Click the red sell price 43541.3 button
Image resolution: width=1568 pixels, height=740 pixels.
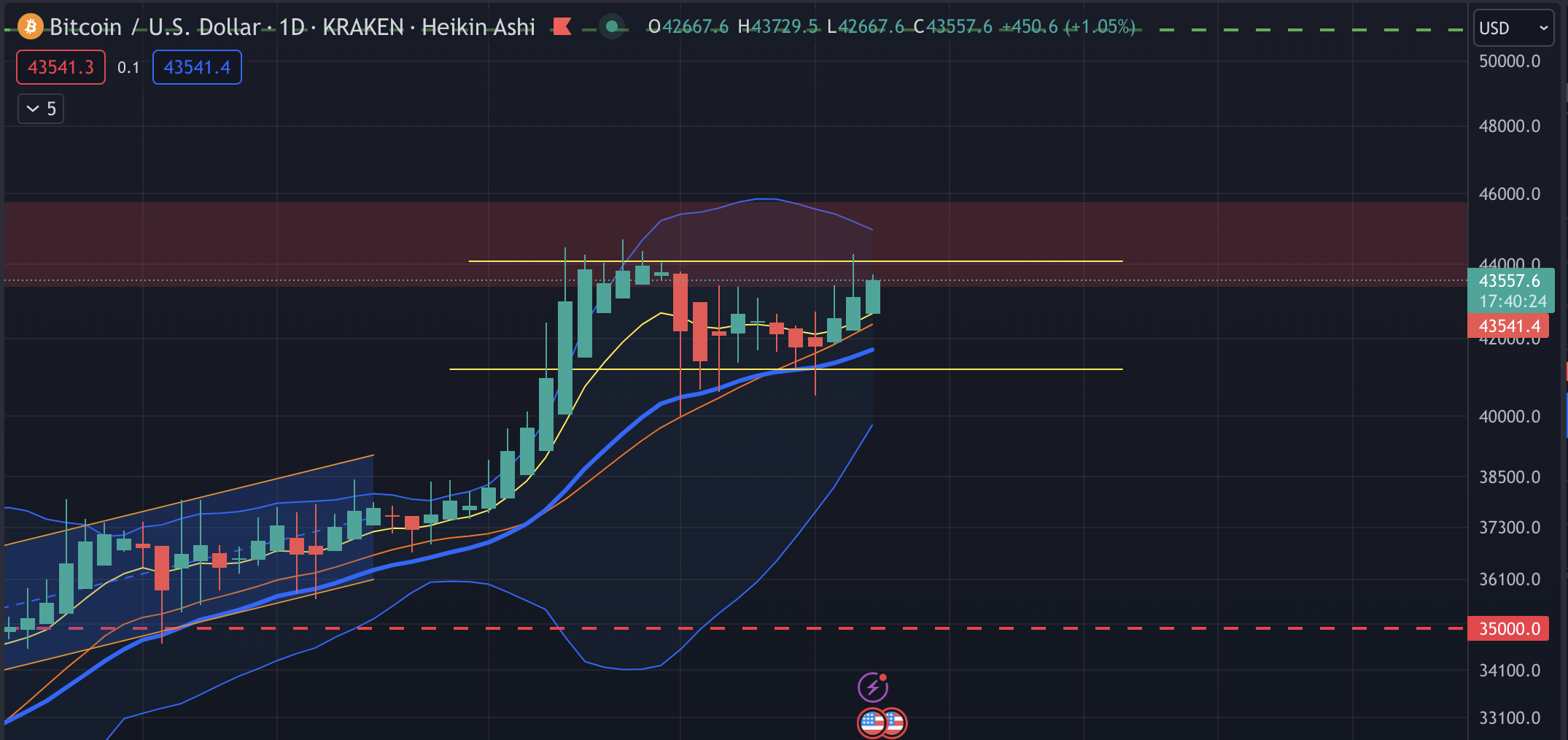click(61, 67)
